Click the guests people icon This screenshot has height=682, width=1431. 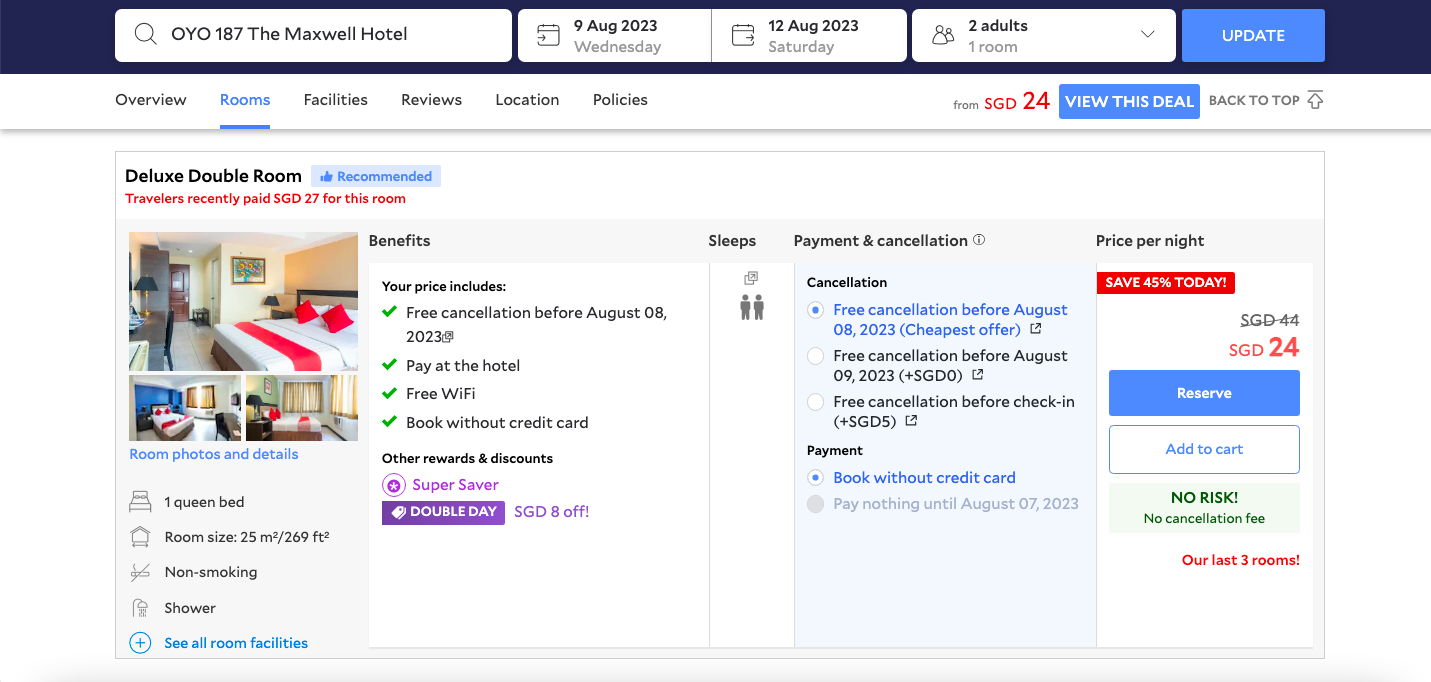pos(942,36)
